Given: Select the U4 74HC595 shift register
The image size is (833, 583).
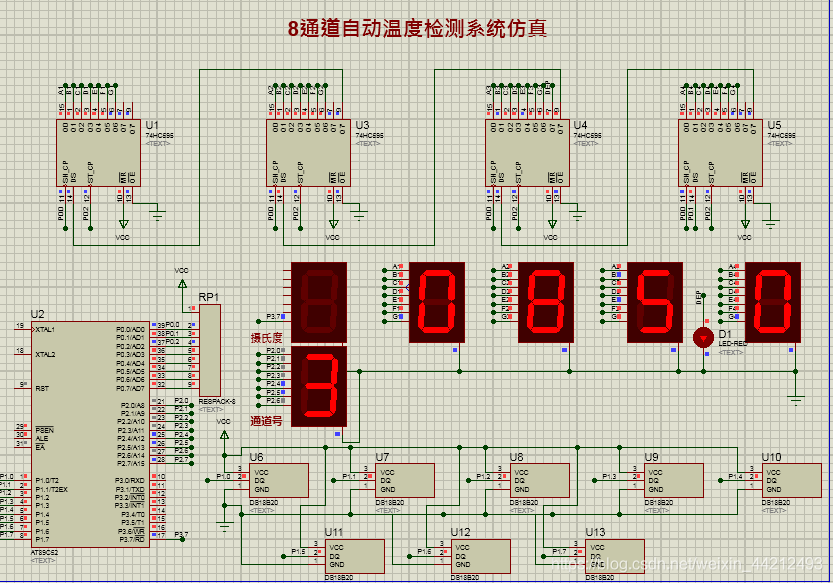Looking at the screenshot, I should [527, 153].
